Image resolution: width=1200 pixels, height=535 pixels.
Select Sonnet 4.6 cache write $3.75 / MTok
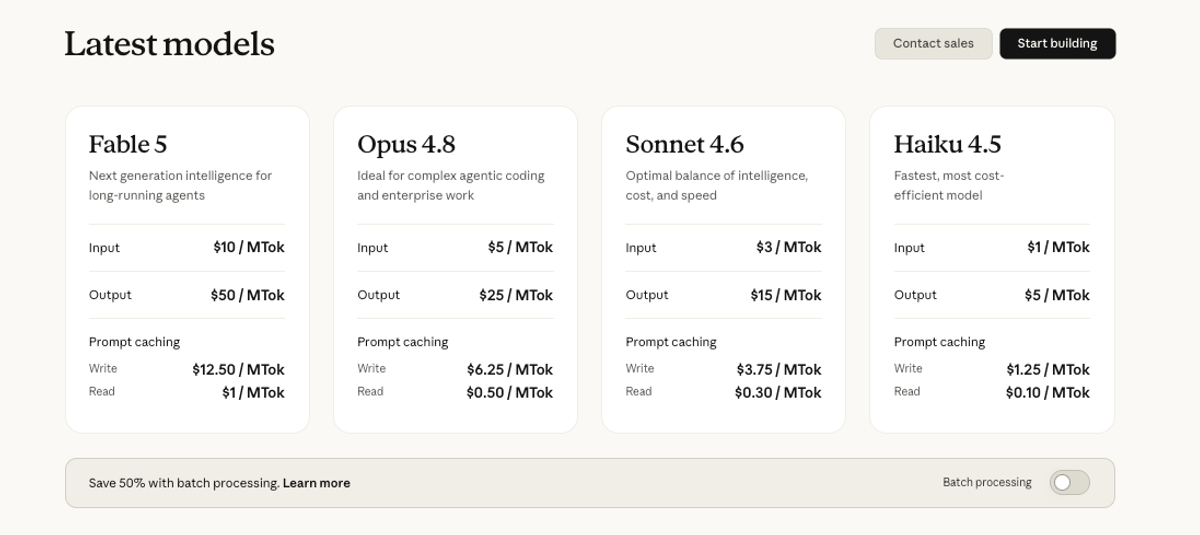(x=779, y=369)
